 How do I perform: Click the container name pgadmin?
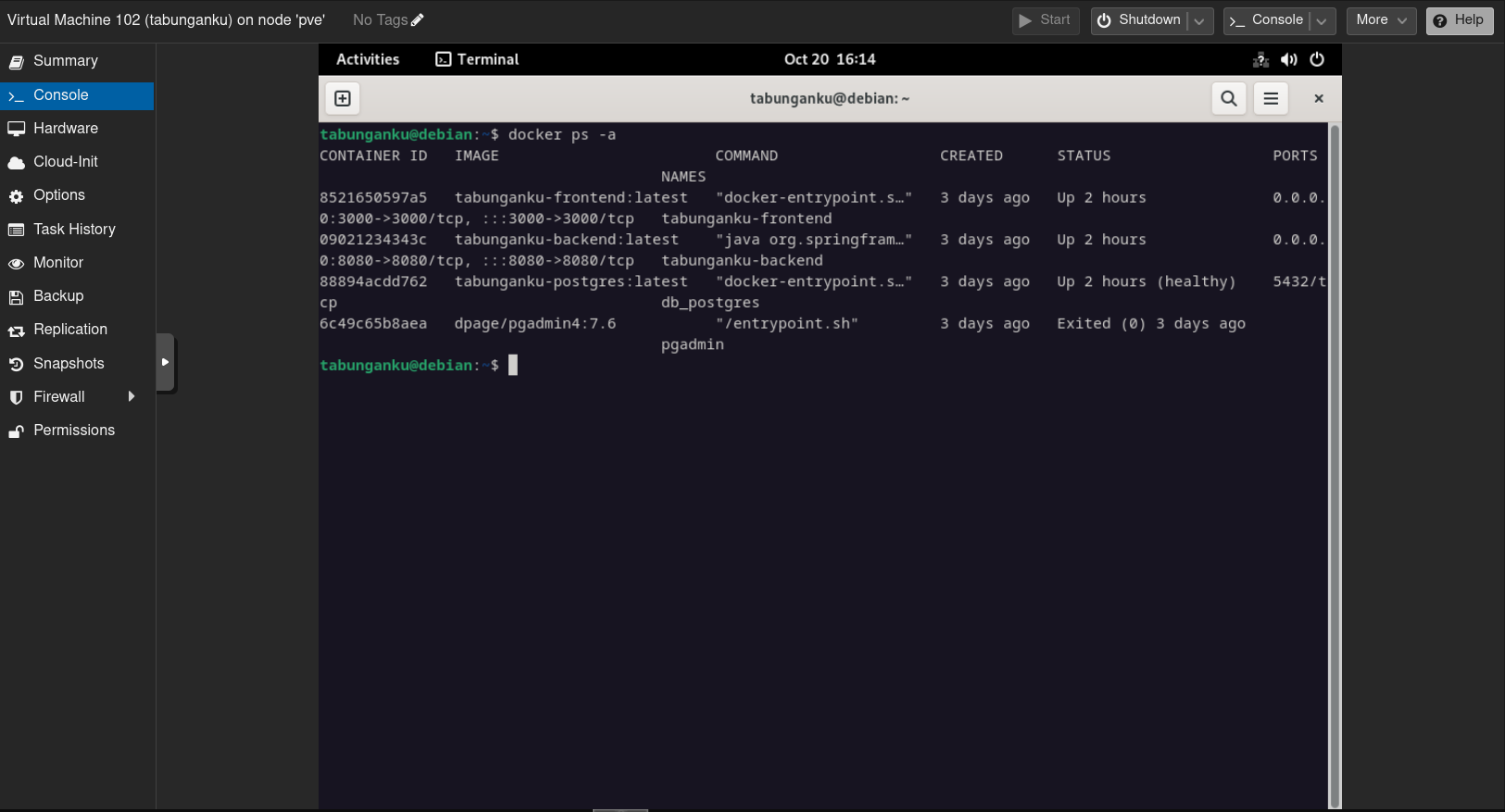coord(693,344)
